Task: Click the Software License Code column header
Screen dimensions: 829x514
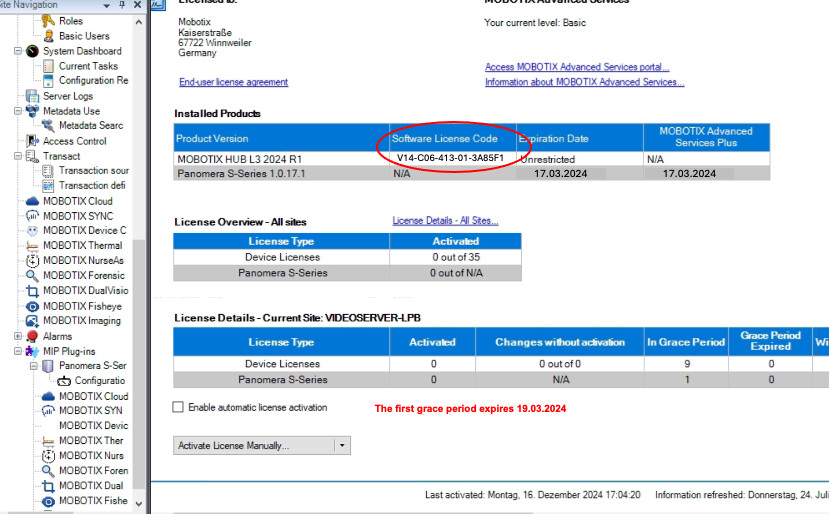Action: coord(453,139)
